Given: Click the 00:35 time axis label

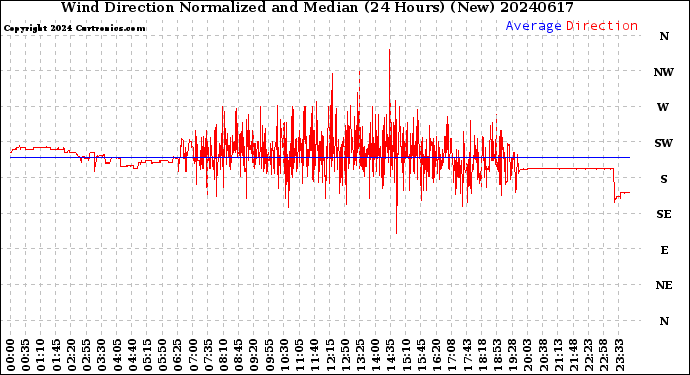Looking at the screenshot, I should (x=26, y=355).
